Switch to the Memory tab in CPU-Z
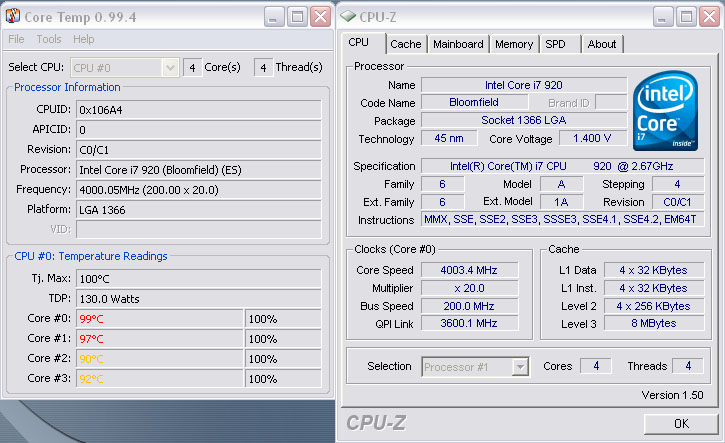 pos(514,44)
